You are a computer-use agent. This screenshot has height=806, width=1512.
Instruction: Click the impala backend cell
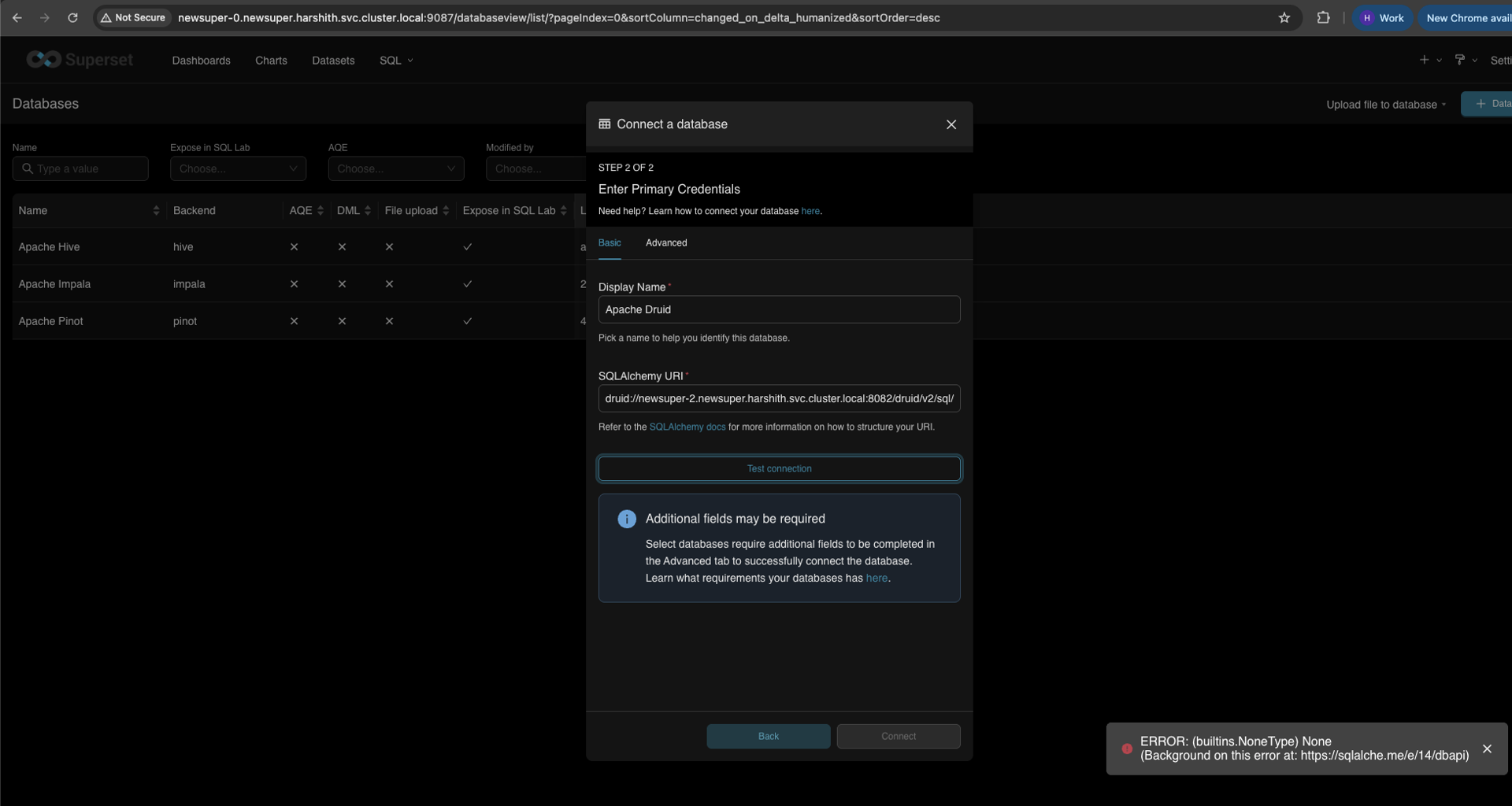click(189, 283)
